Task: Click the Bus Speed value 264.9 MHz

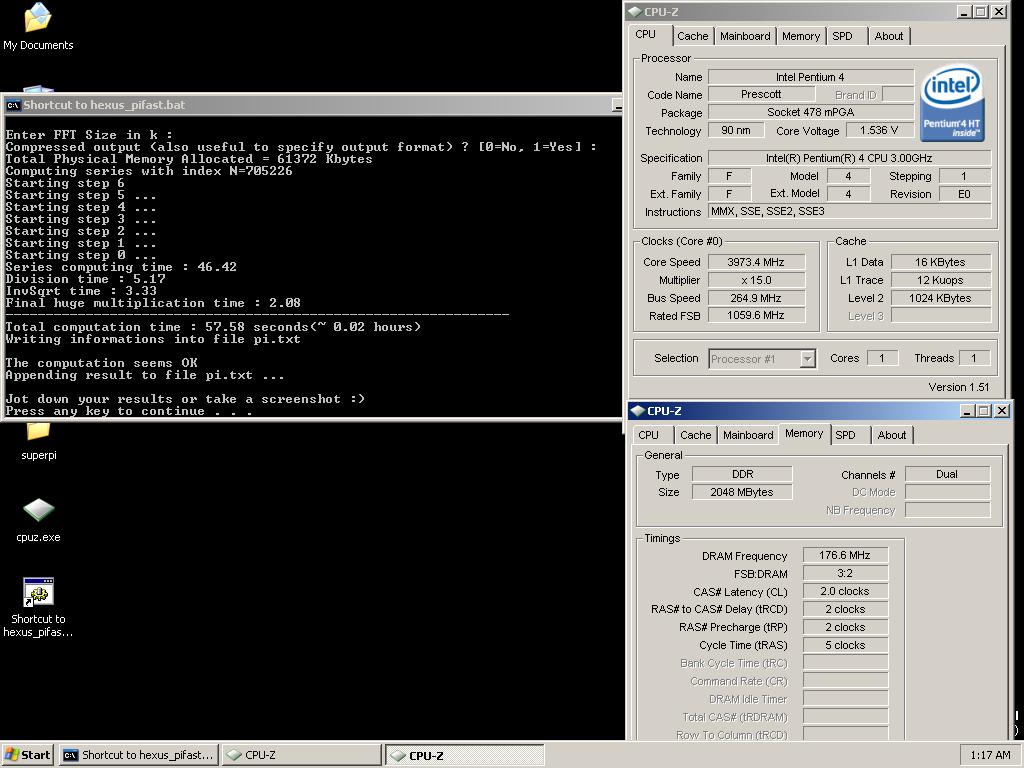Action: pos(756,298)
